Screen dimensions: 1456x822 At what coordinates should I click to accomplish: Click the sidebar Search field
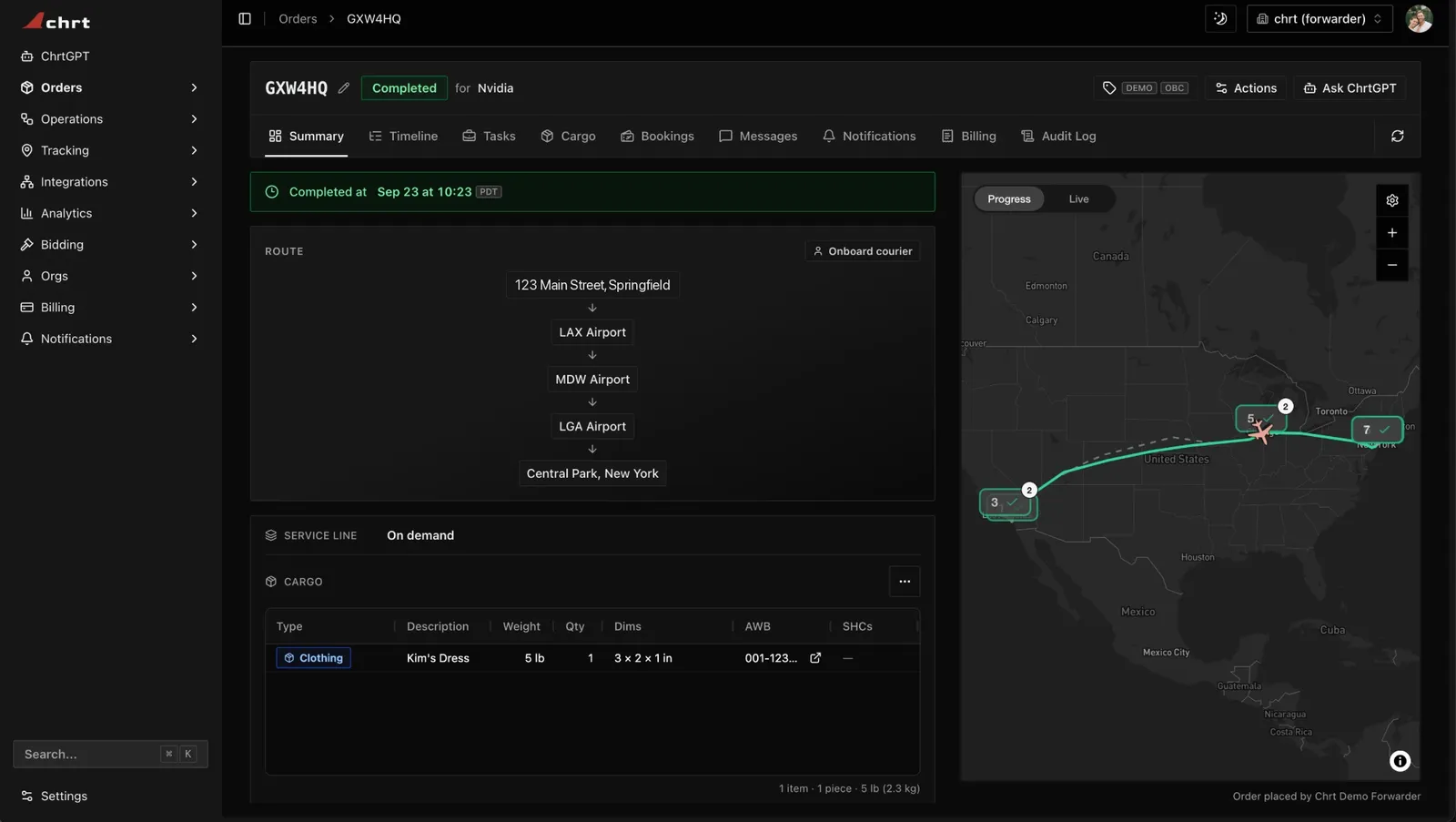[x=110, y=755]
